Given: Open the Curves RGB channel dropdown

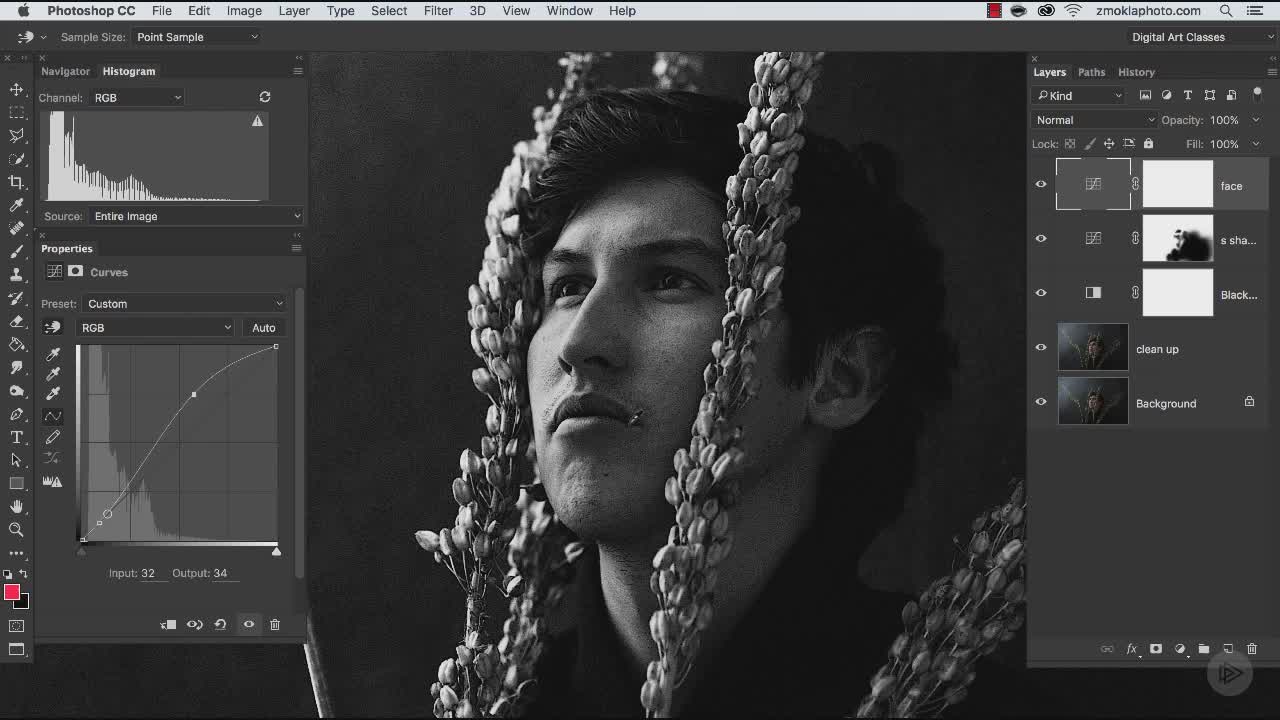Looking at the screenshot, I should [x=155, y=328].
